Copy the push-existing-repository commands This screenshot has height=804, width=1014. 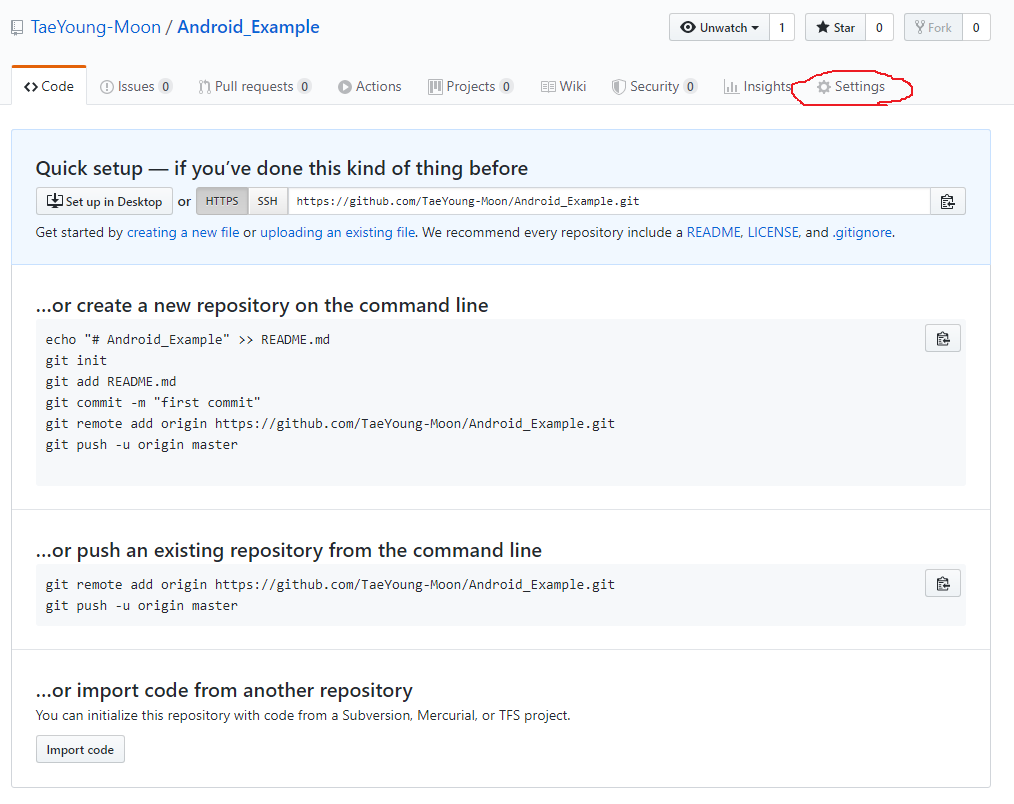tap(943, 583)
